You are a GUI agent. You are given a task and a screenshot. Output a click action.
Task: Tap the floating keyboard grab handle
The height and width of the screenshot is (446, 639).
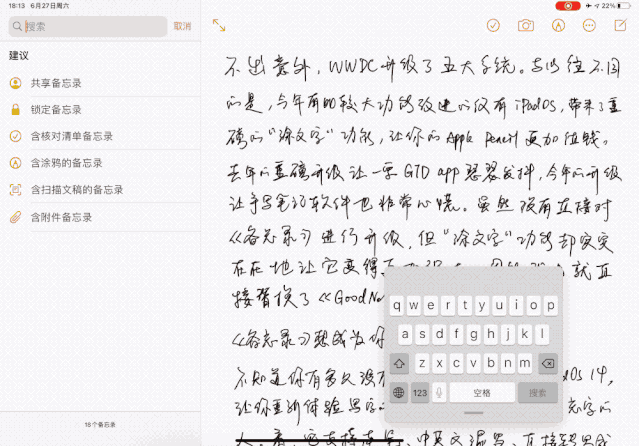(x=474, y=413)
